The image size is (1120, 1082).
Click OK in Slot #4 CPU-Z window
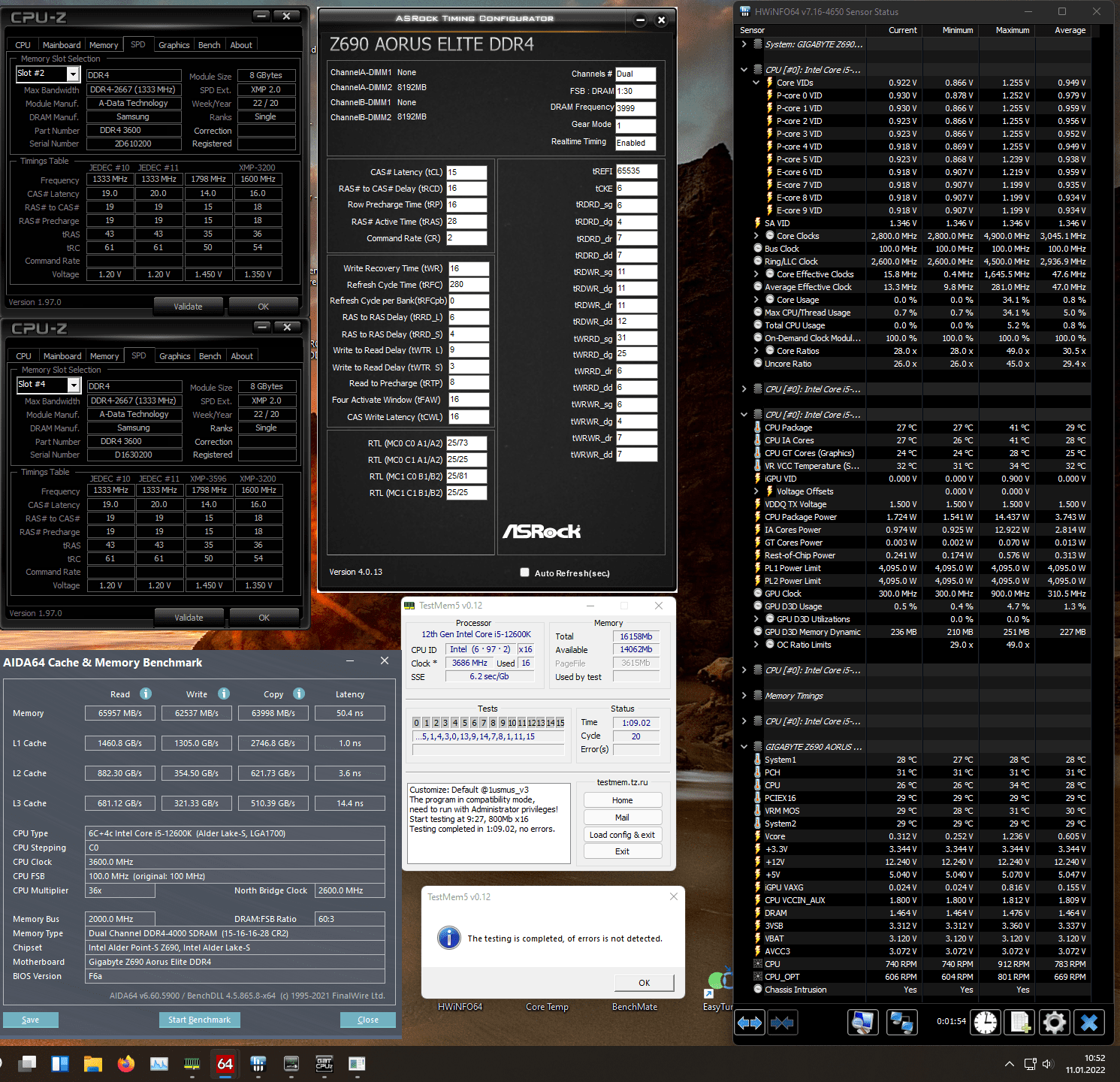coord(264,618)
